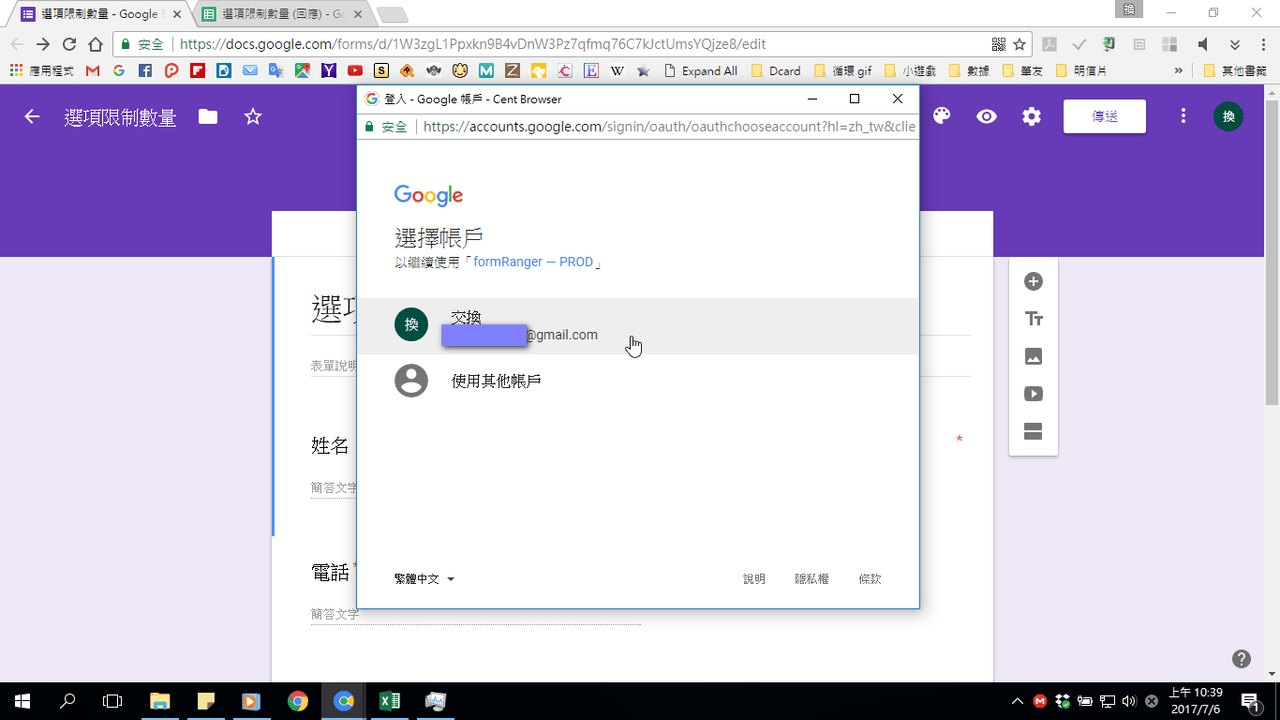Add title and description Tt icon
1280x720 pixels.
point(1034,319)
